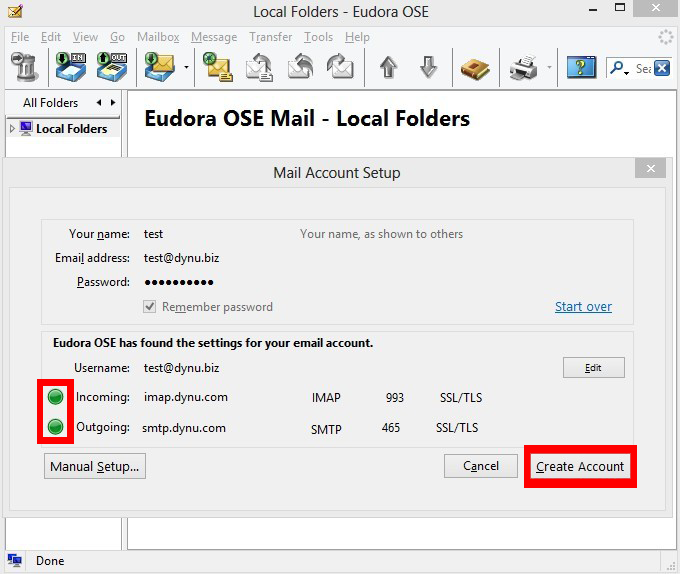The image size is (680, 574).
Task: Open the Get Mail dropdown arrow
Action: (x=186, y=67)
